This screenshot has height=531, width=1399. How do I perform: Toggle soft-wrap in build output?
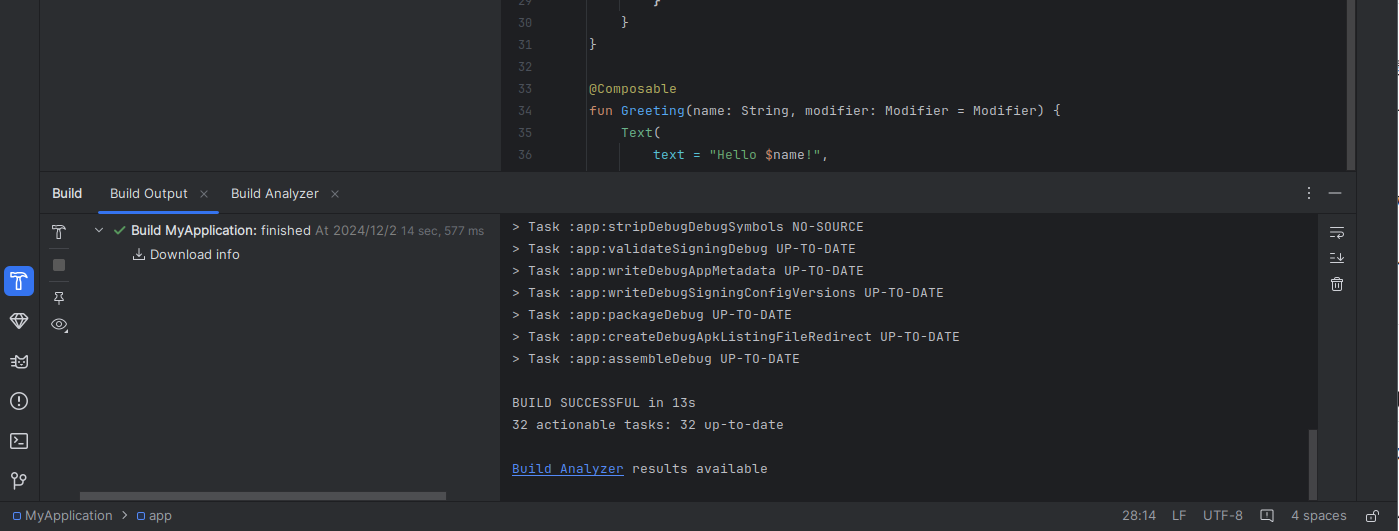(x=1337, y=232)
